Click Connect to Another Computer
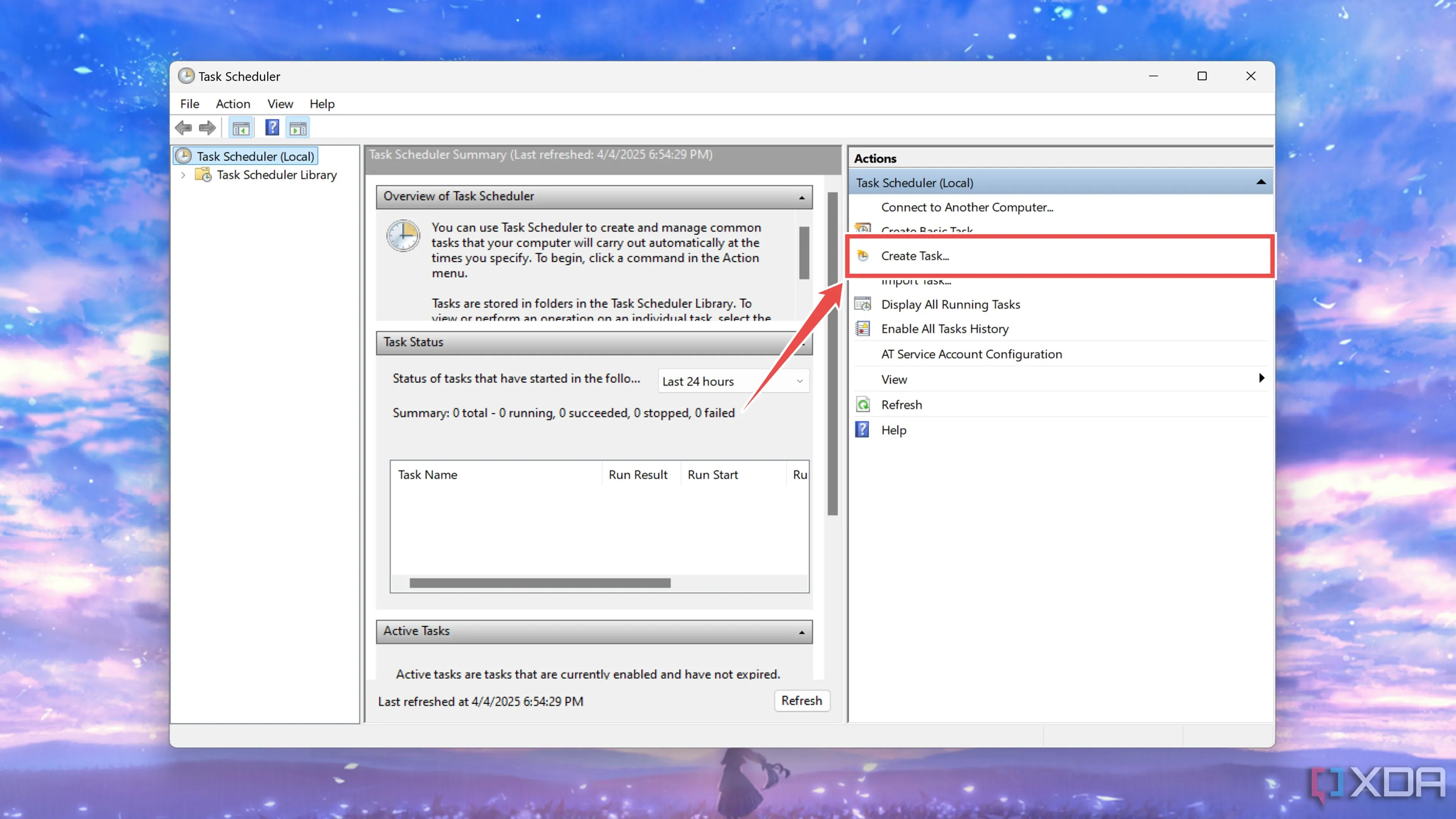 [x=966, y=207]
